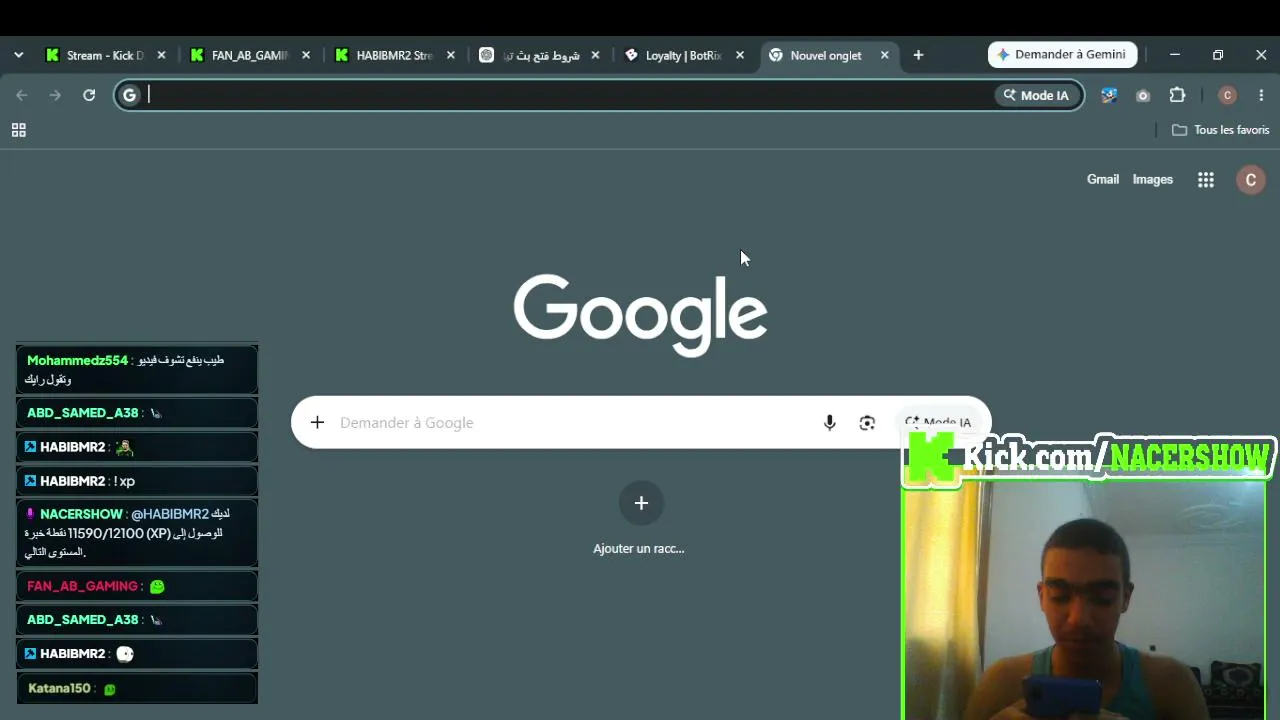Click the webcam feed of the streamer
The width and height of the screenshot is (1280, 720).
pos(1084,600)
